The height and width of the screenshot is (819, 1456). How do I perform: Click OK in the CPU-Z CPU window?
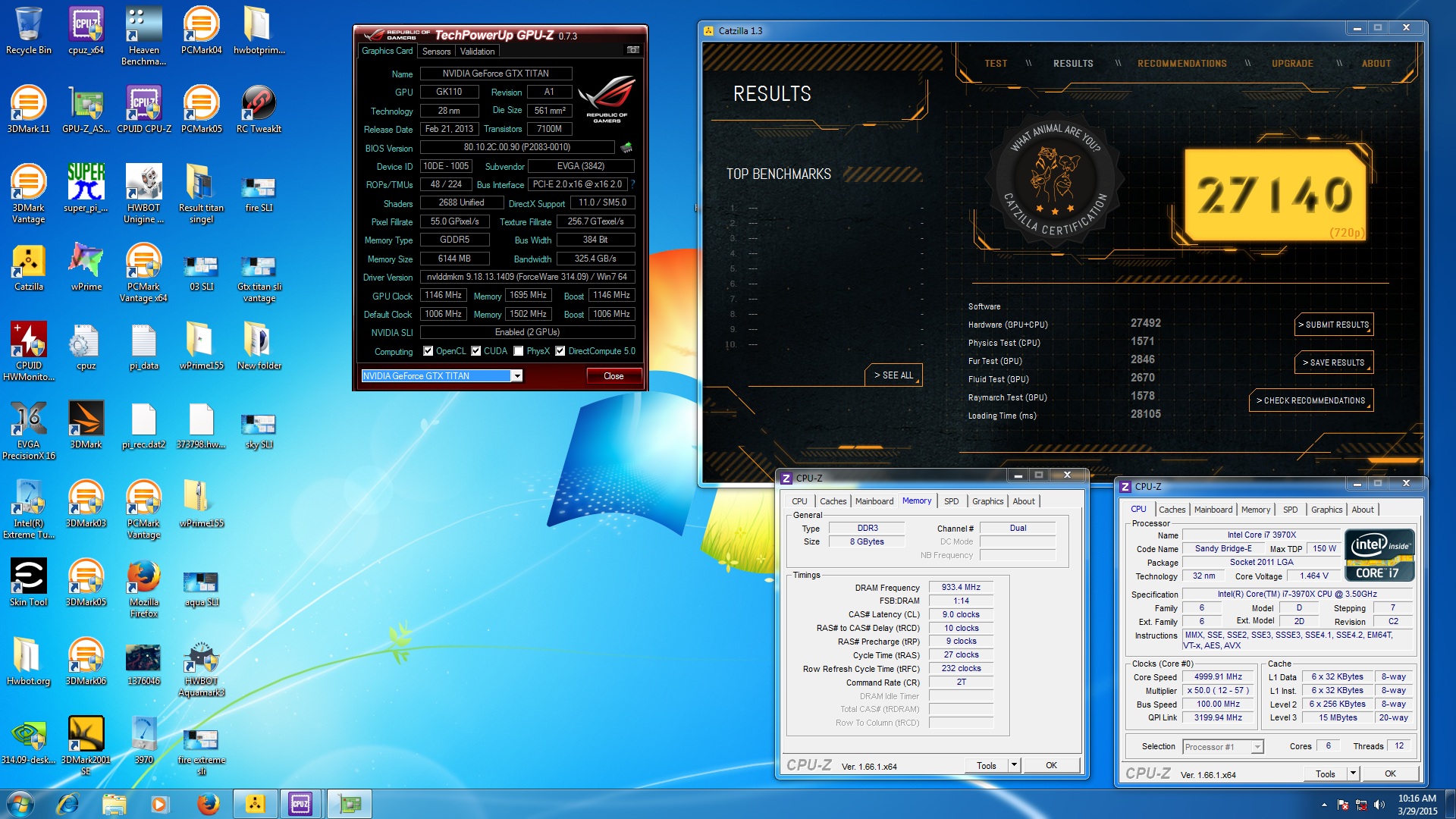point(1390,773)
